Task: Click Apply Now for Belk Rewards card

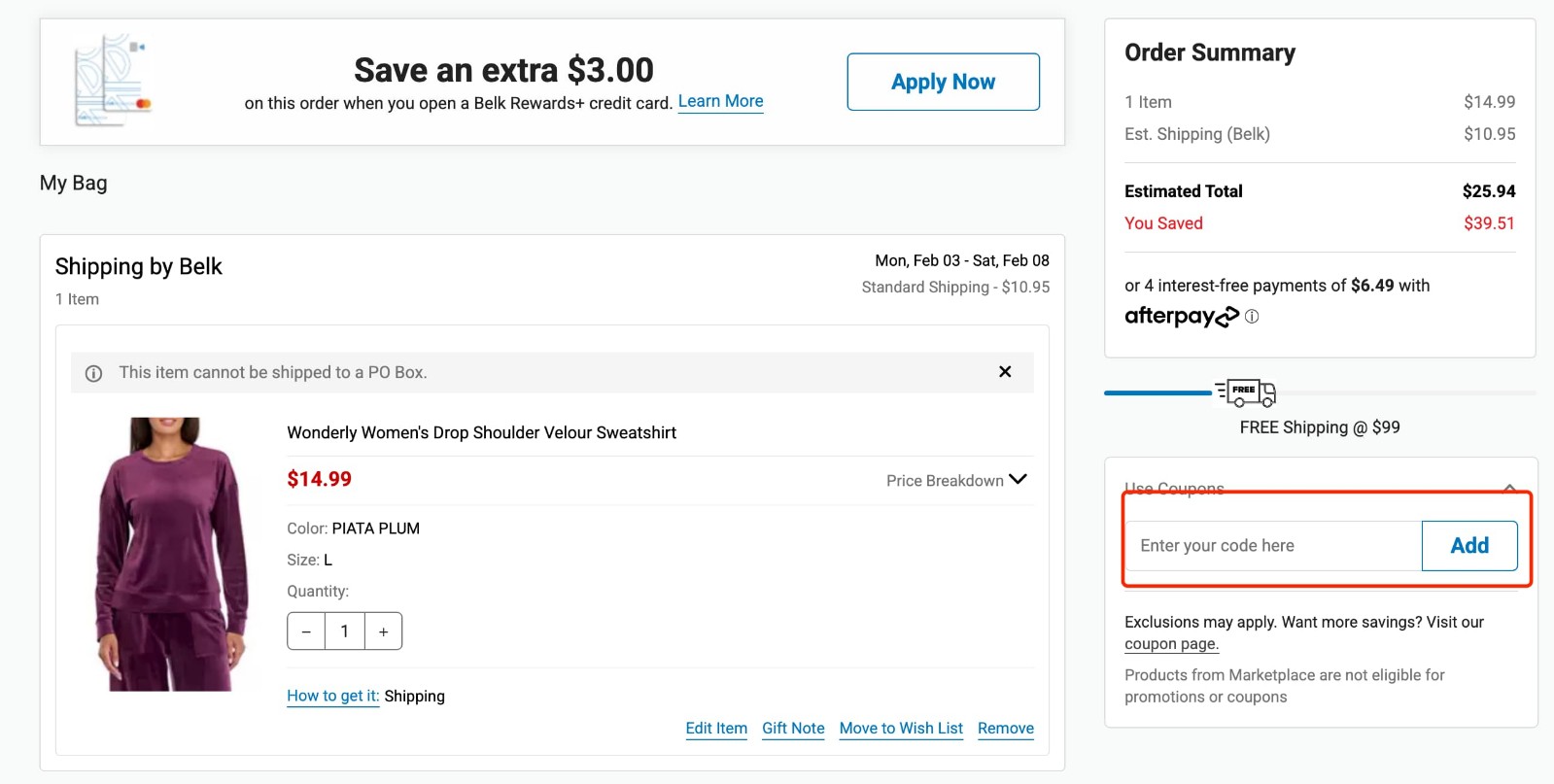Action: [x=943, y=82]
